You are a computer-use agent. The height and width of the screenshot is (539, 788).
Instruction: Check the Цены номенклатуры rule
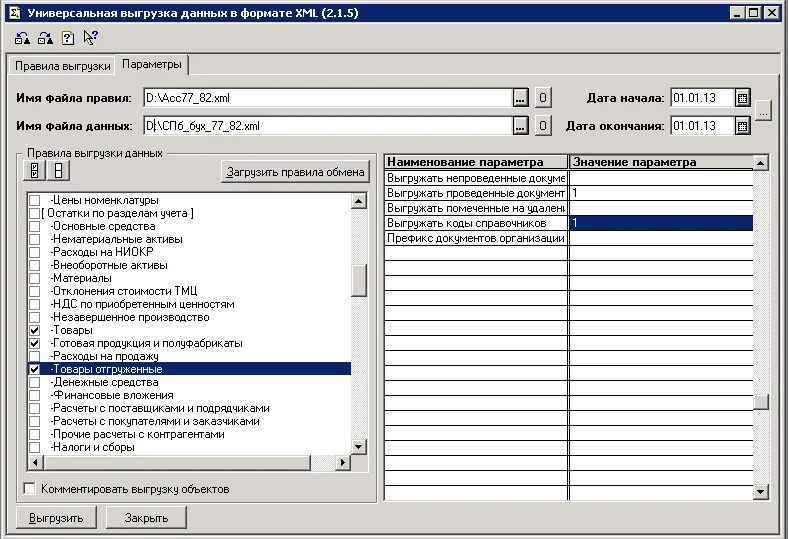pyautogui.click(x=34, y=200)
